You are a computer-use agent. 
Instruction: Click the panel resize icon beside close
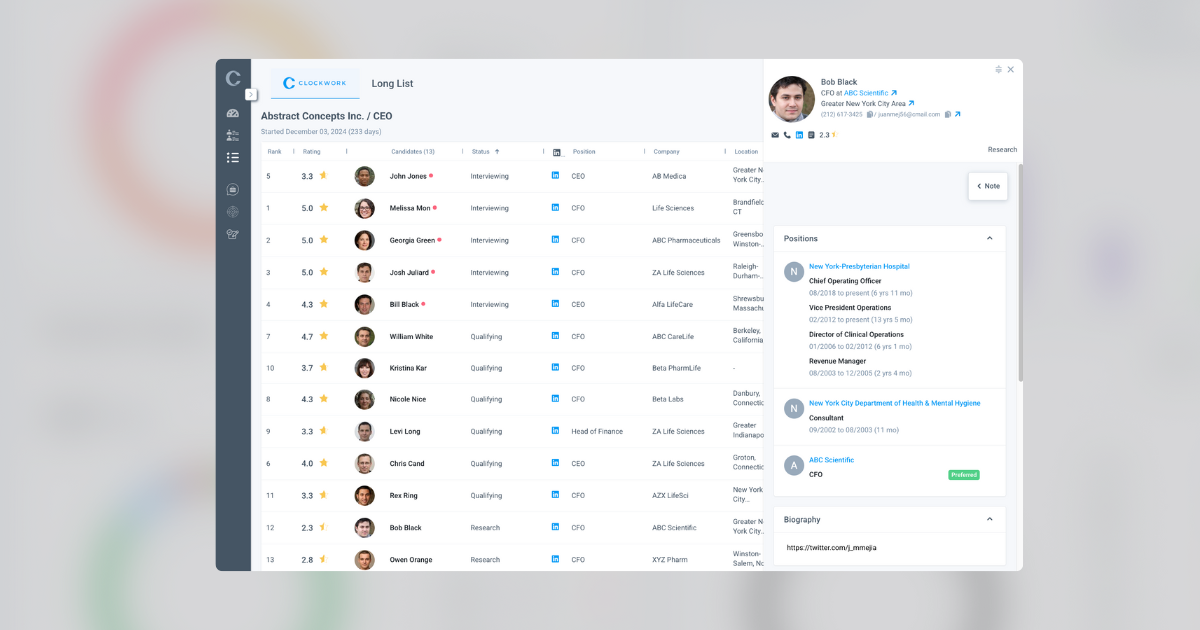(x=999, y=70)
